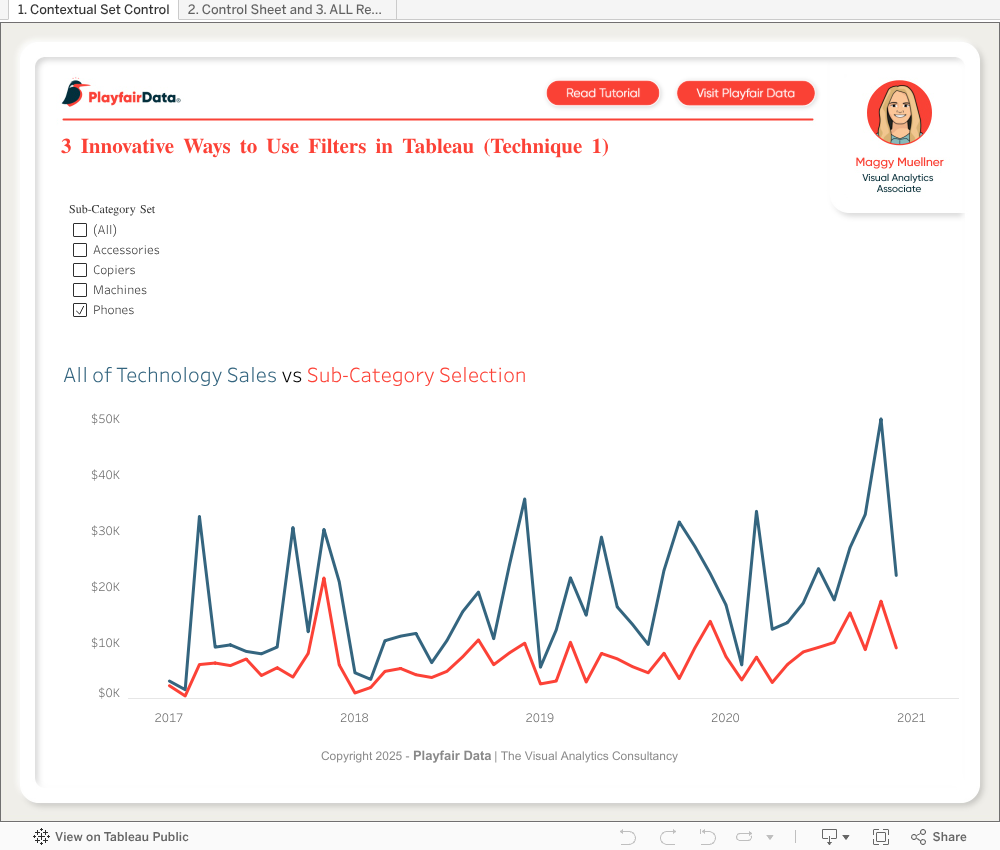This screenshot has height=850, width=1000.
Task: Click the revert icon in bottom toolbar
Action: pos(707,837)
